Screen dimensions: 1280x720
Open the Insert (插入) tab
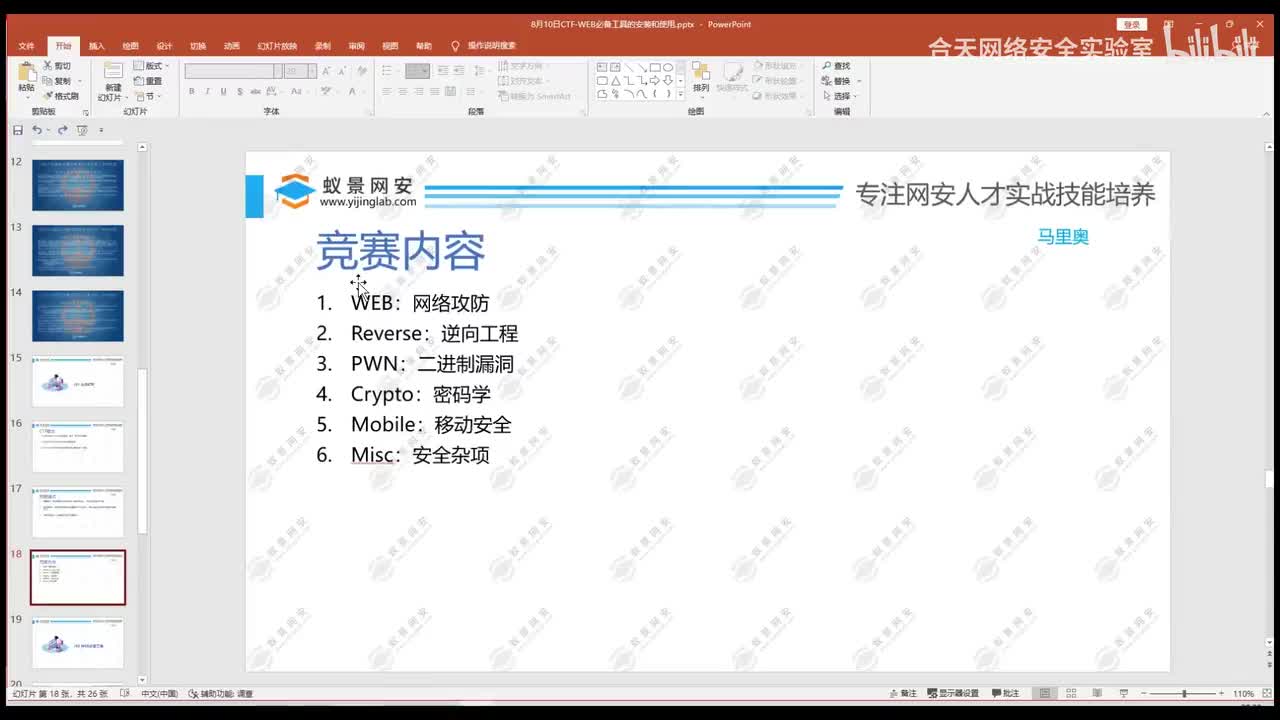[x=97, y=46]
